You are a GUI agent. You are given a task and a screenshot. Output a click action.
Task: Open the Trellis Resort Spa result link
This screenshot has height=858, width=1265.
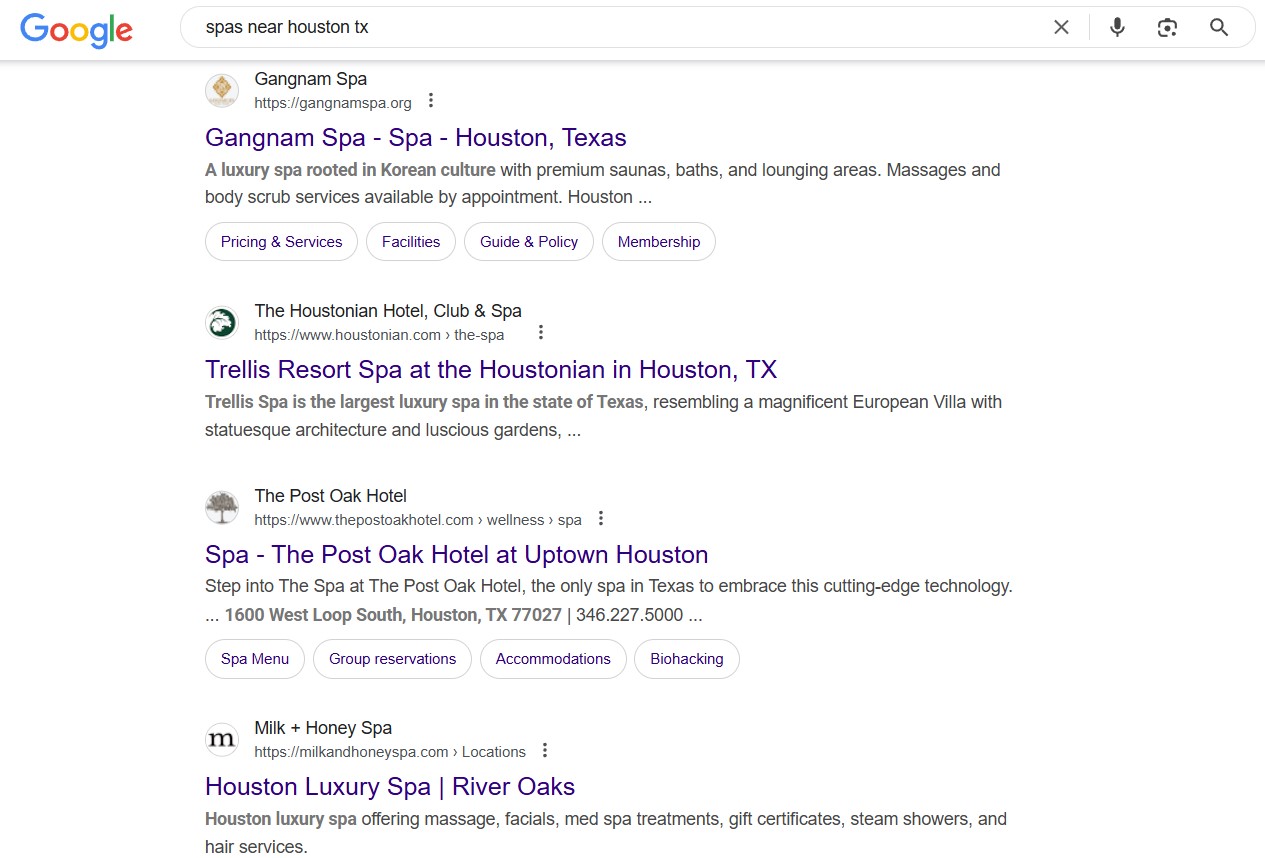point(490,369)
